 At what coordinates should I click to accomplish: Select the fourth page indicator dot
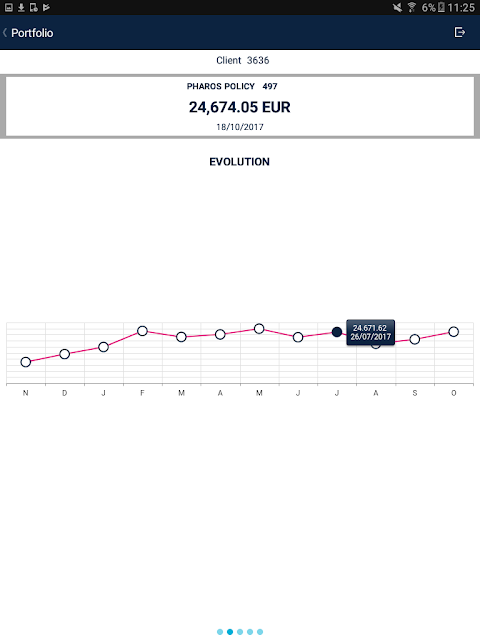pos(250,632)
